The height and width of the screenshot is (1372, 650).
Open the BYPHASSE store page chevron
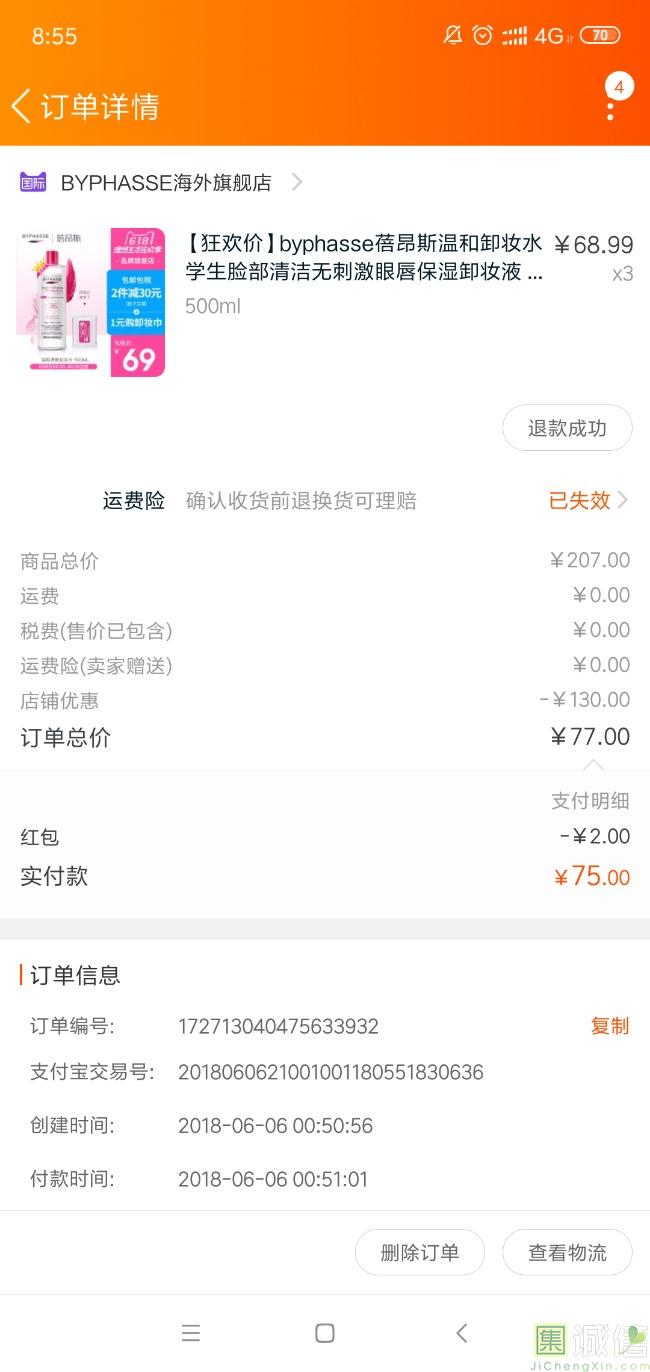tap(296, 182)
